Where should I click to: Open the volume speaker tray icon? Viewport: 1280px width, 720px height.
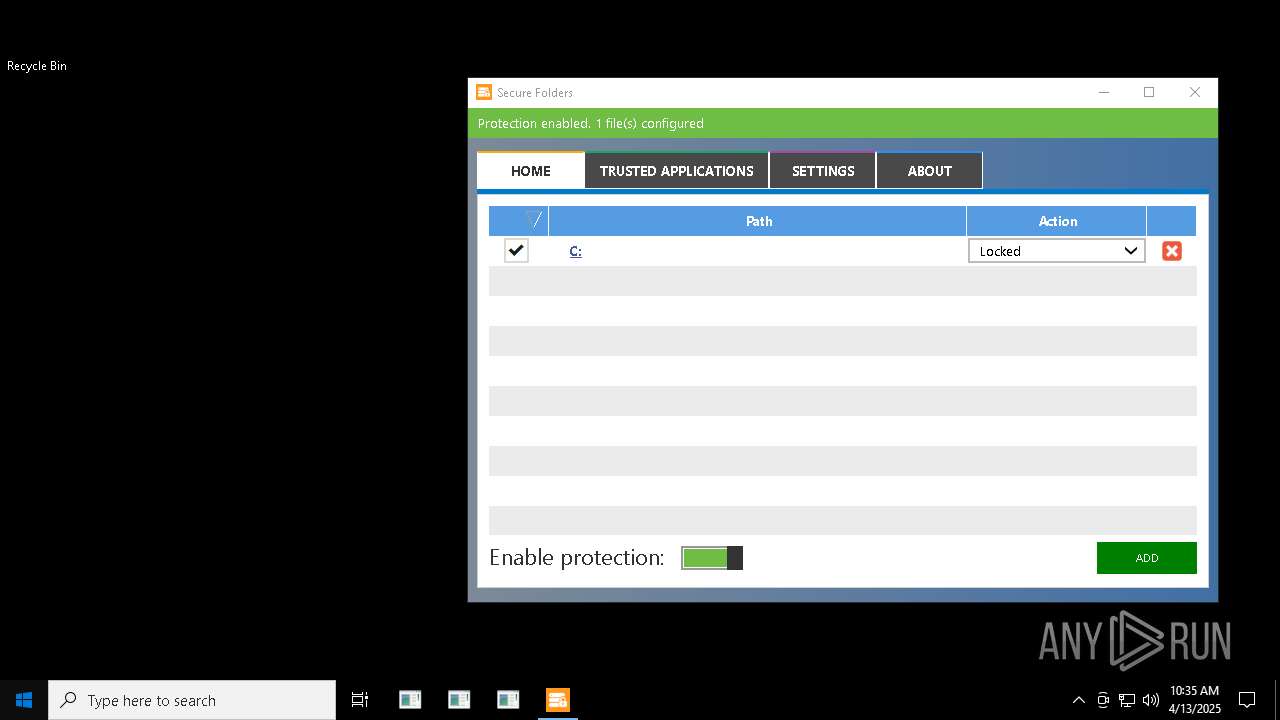coord(1150,700)
